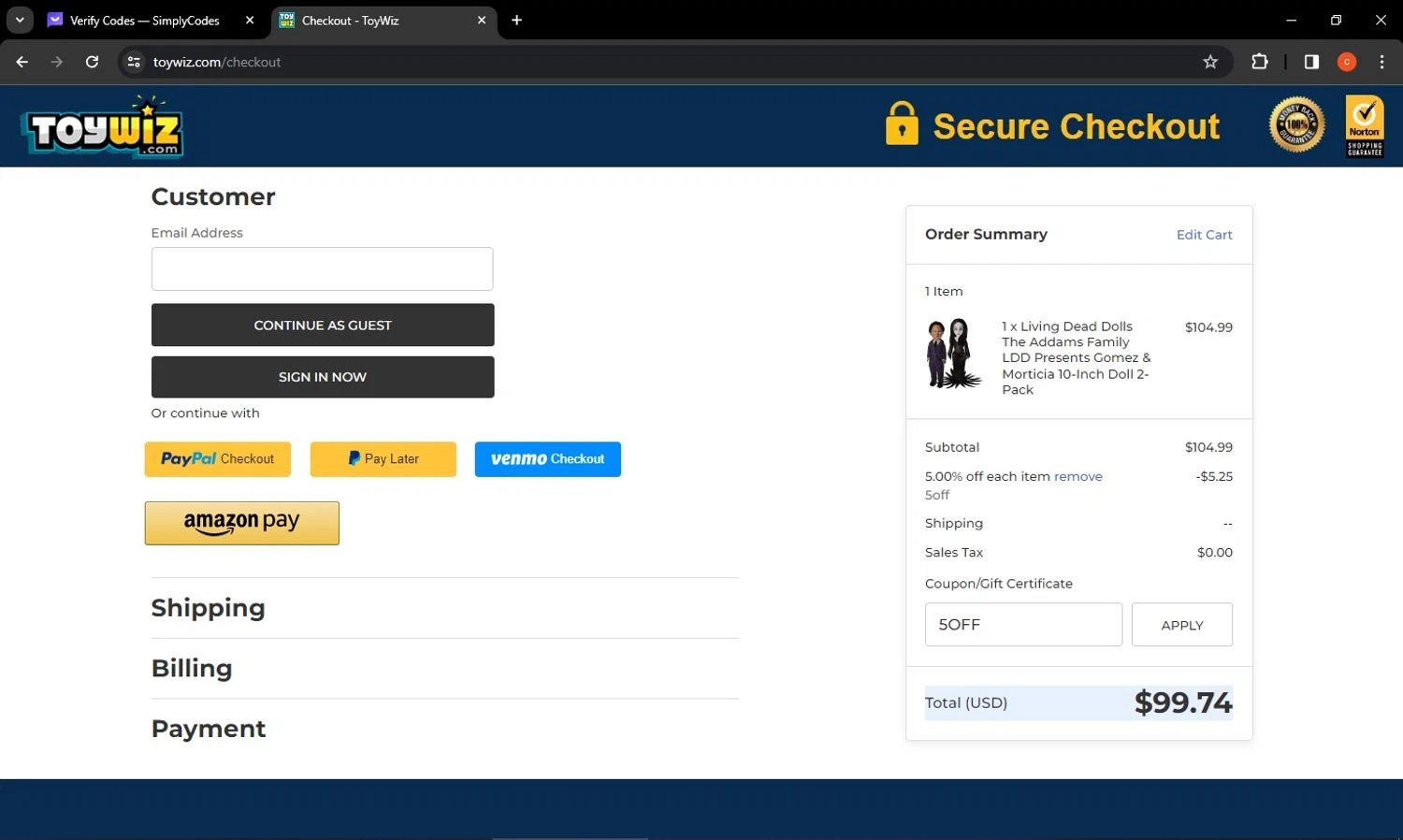Switch to the Verify Codes SimplyCodes tab
The width and height of the screenshot is (1403, 840).
[x=145, y=20]
